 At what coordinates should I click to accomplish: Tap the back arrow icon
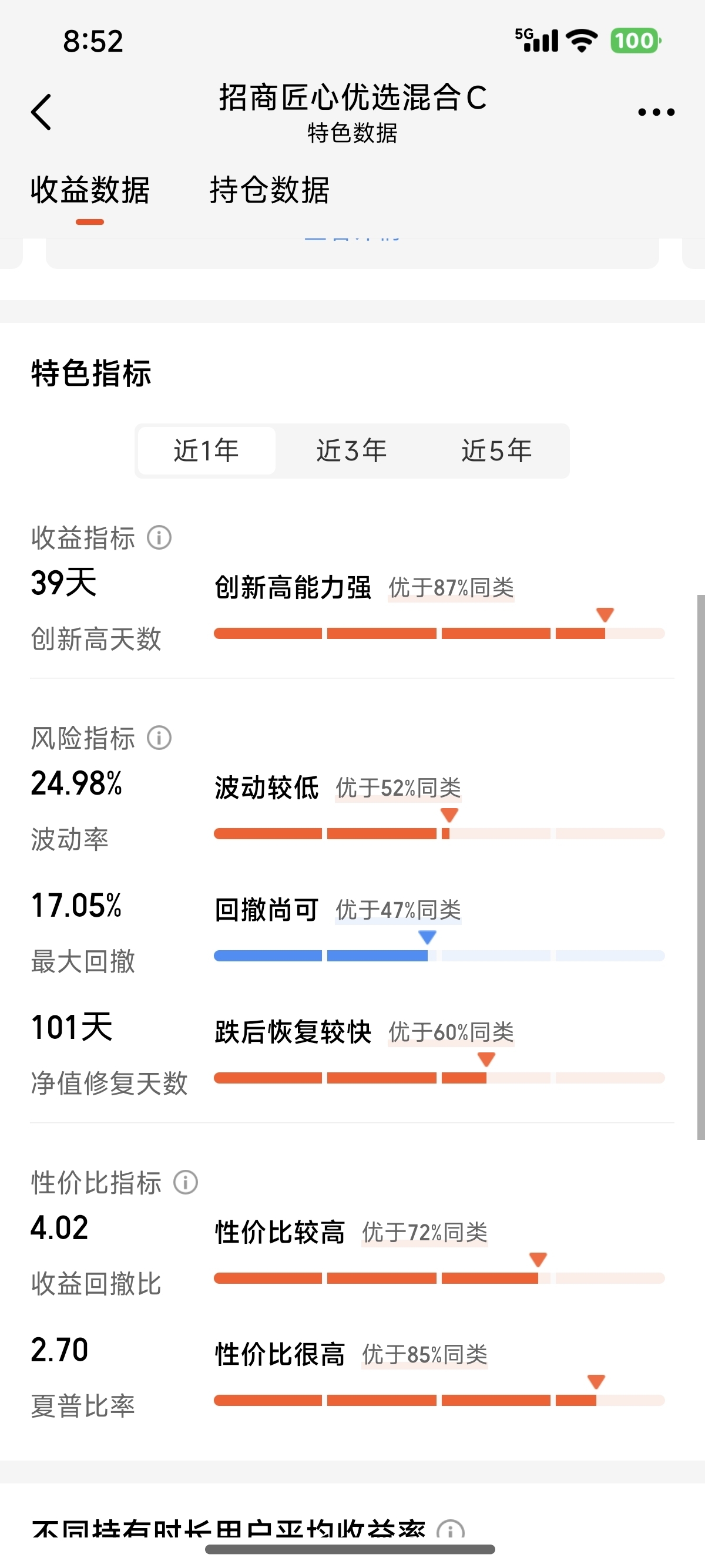tap(41, 112)
